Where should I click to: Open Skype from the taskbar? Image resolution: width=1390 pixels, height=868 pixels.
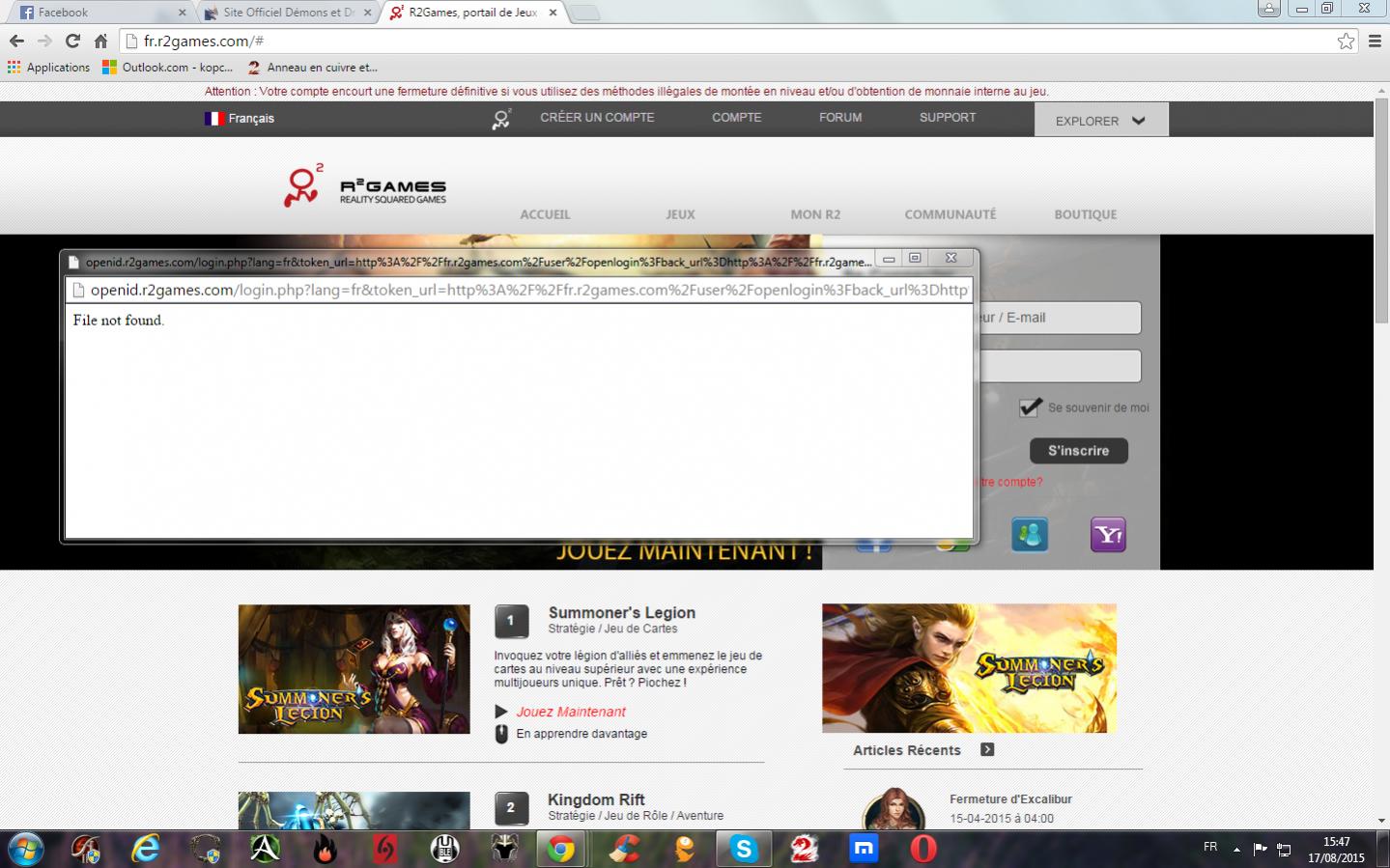(743, 849)
